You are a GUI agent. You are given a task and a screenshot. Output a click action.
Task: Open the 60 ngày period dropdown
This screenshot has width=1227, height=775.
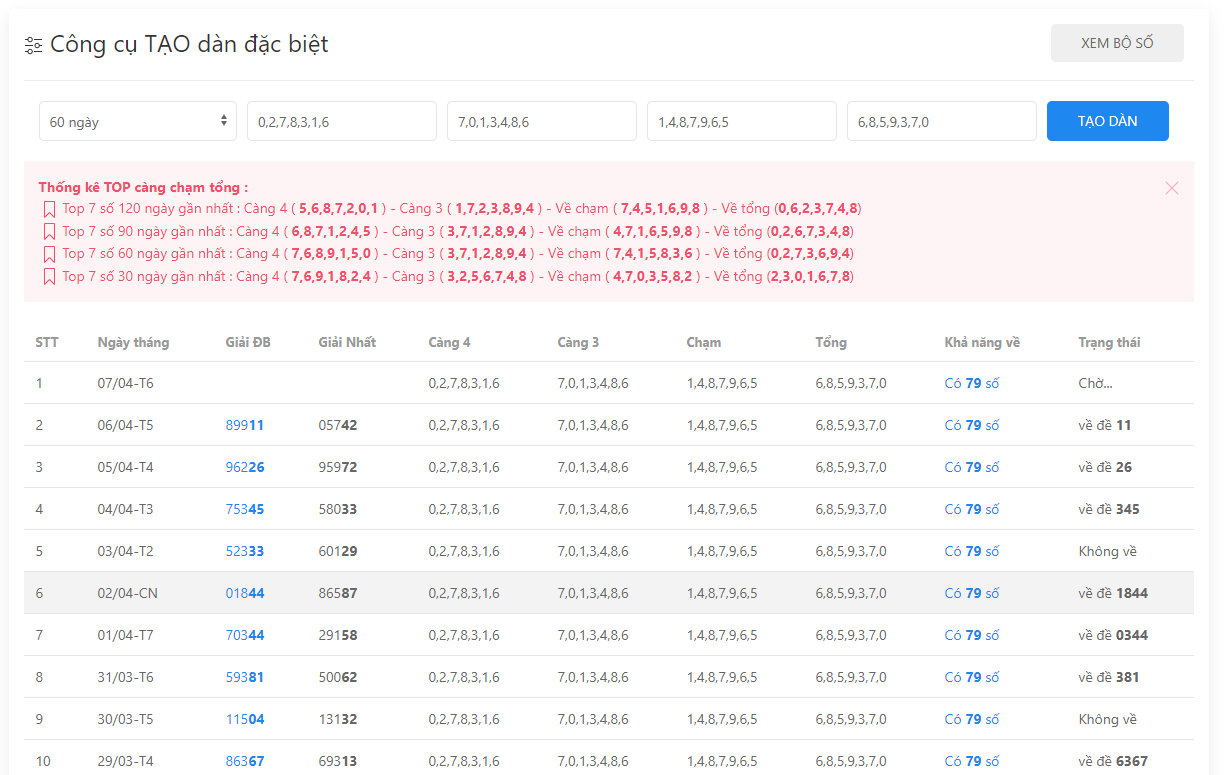point(138,121)
